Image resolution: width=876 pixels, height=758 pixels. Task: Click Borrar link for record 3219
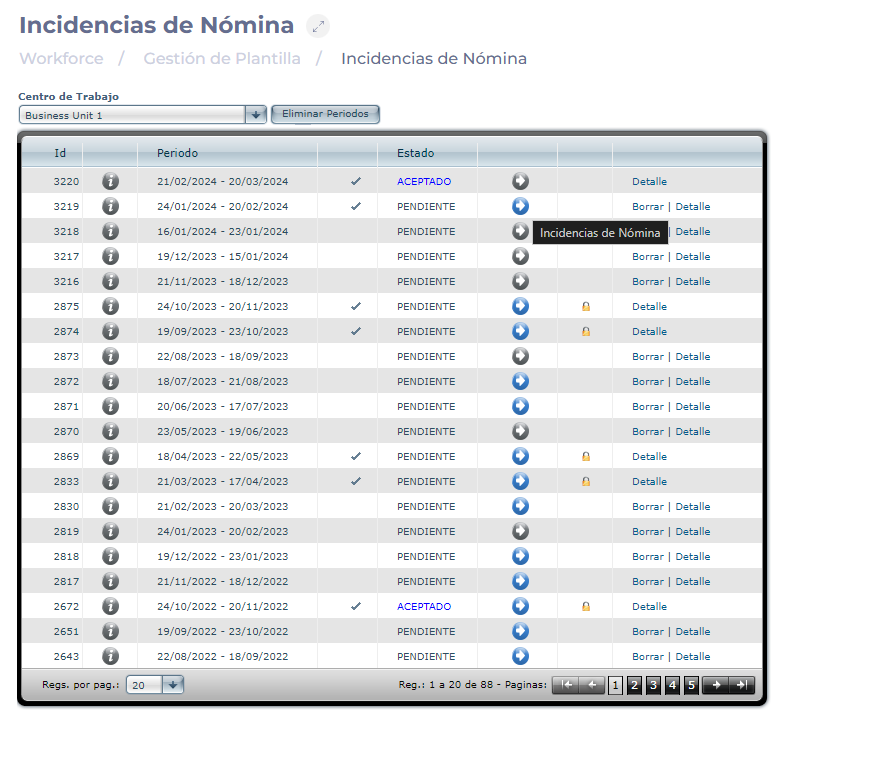pos(647,207)
